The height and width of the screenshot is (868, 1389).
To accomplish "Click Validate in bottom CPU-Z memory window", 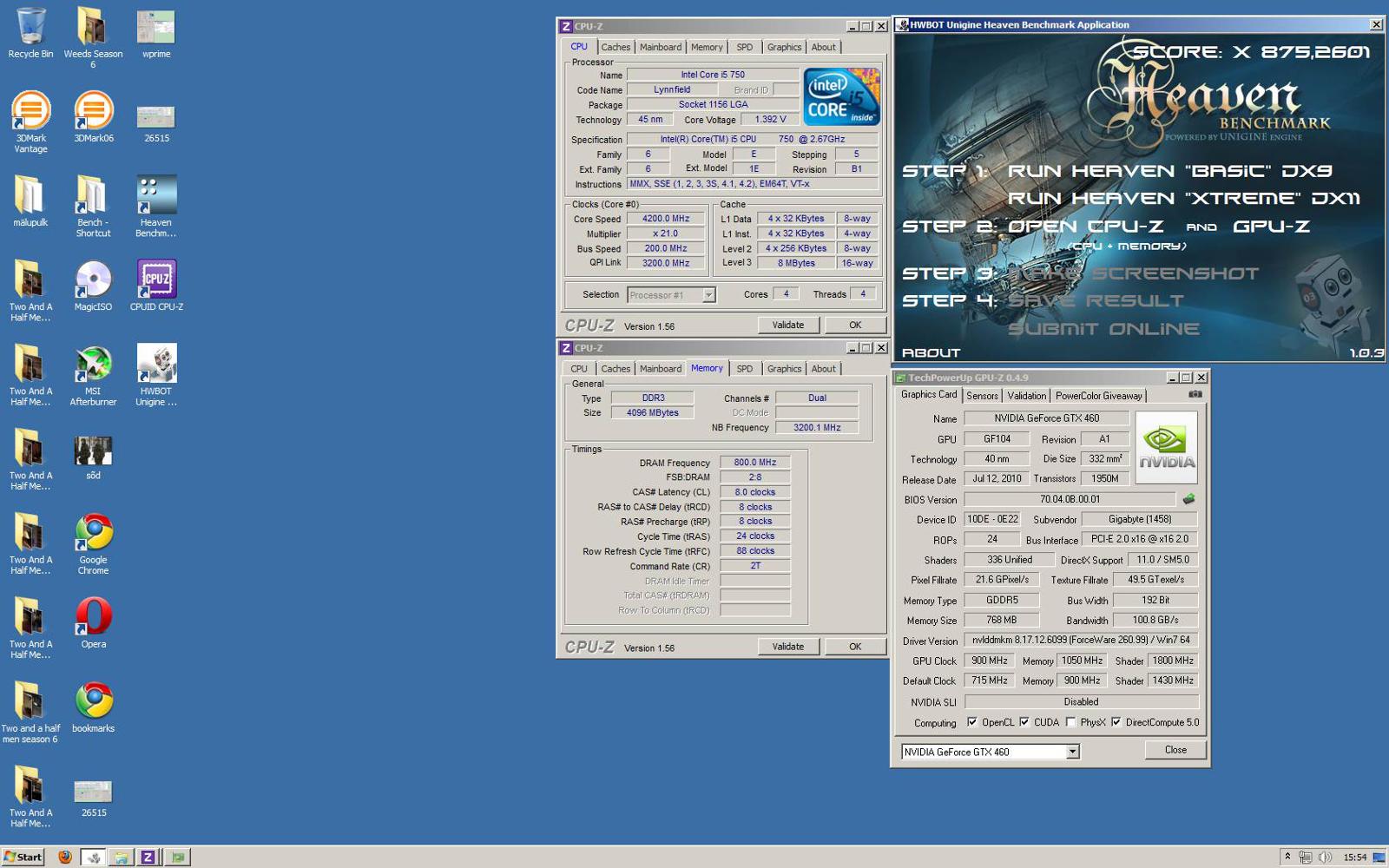I will [x=788, y=647].
